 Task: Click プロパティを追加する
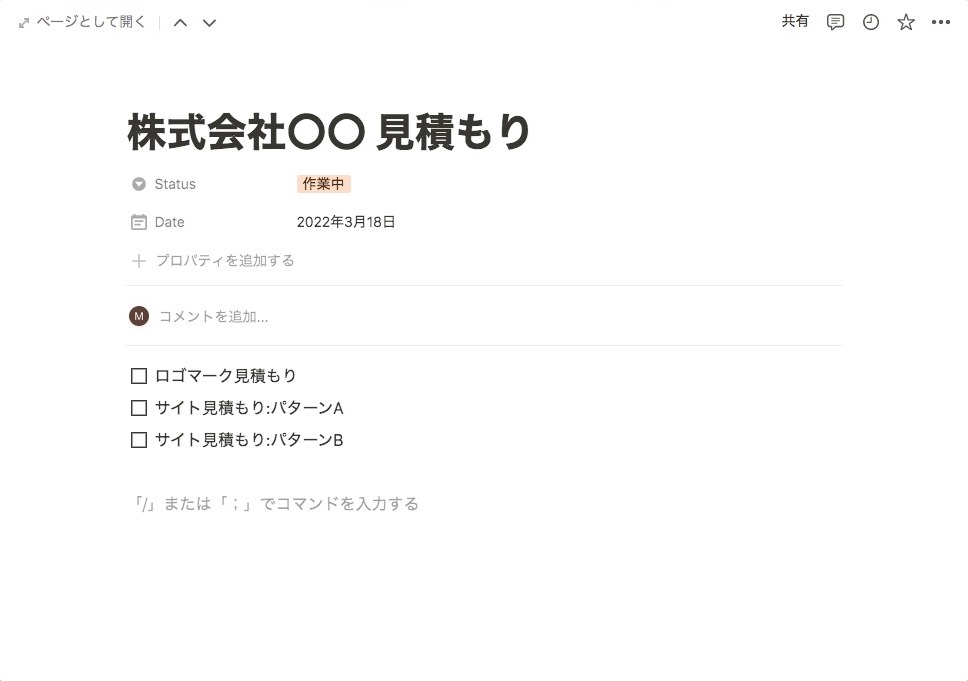[225, 261]
